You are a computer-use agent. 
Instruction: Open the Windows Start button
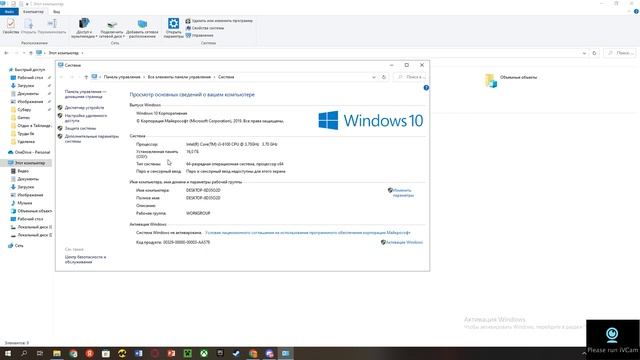8,353
